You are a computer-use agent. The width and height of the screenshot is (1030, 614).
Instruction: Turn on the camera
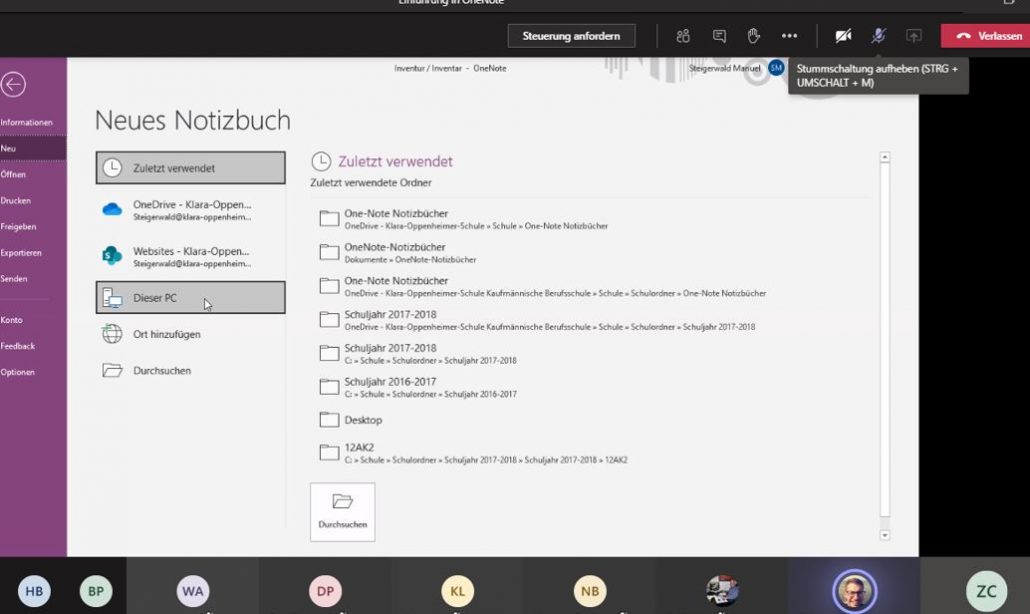tap(843, 36)
